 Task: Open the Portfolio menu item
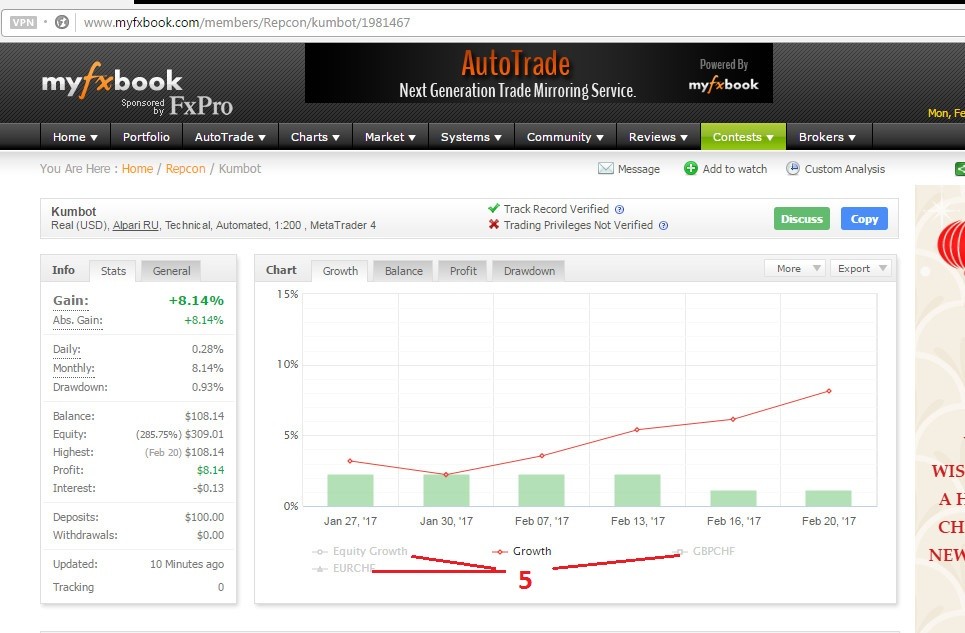click(x=146, y=137)
